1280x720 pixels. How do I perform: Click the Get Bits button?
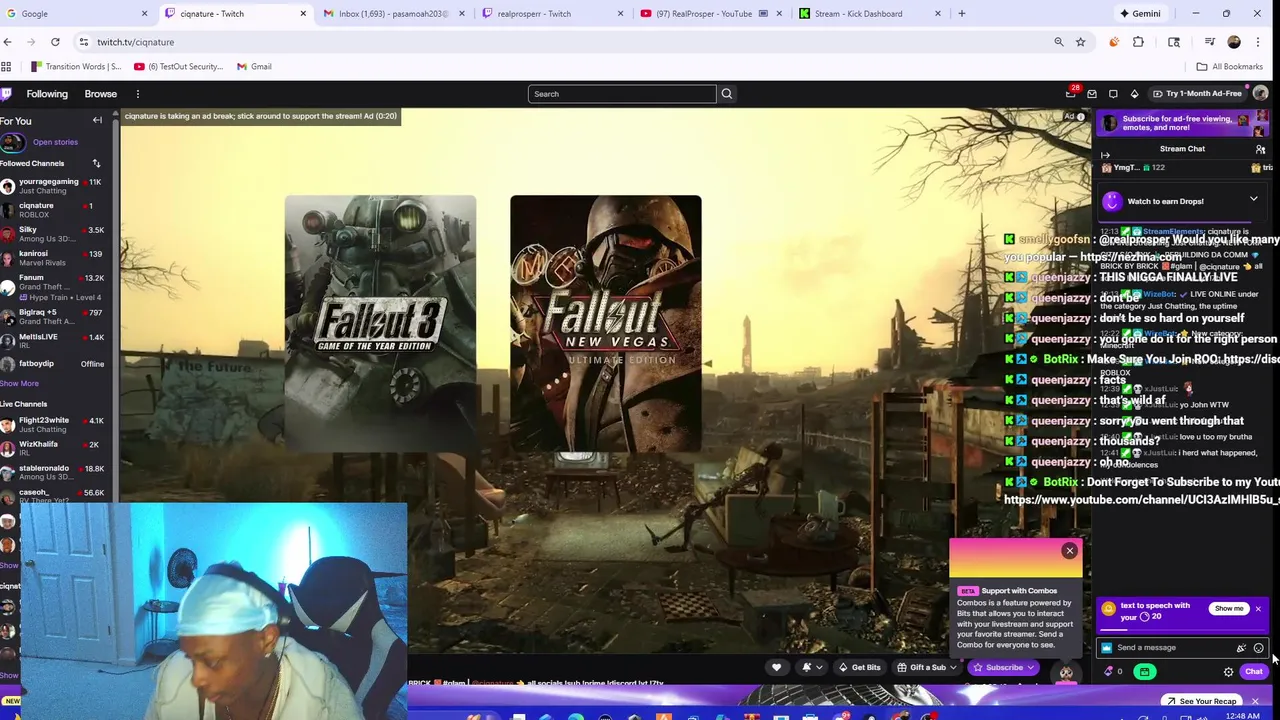click(859, 667)
